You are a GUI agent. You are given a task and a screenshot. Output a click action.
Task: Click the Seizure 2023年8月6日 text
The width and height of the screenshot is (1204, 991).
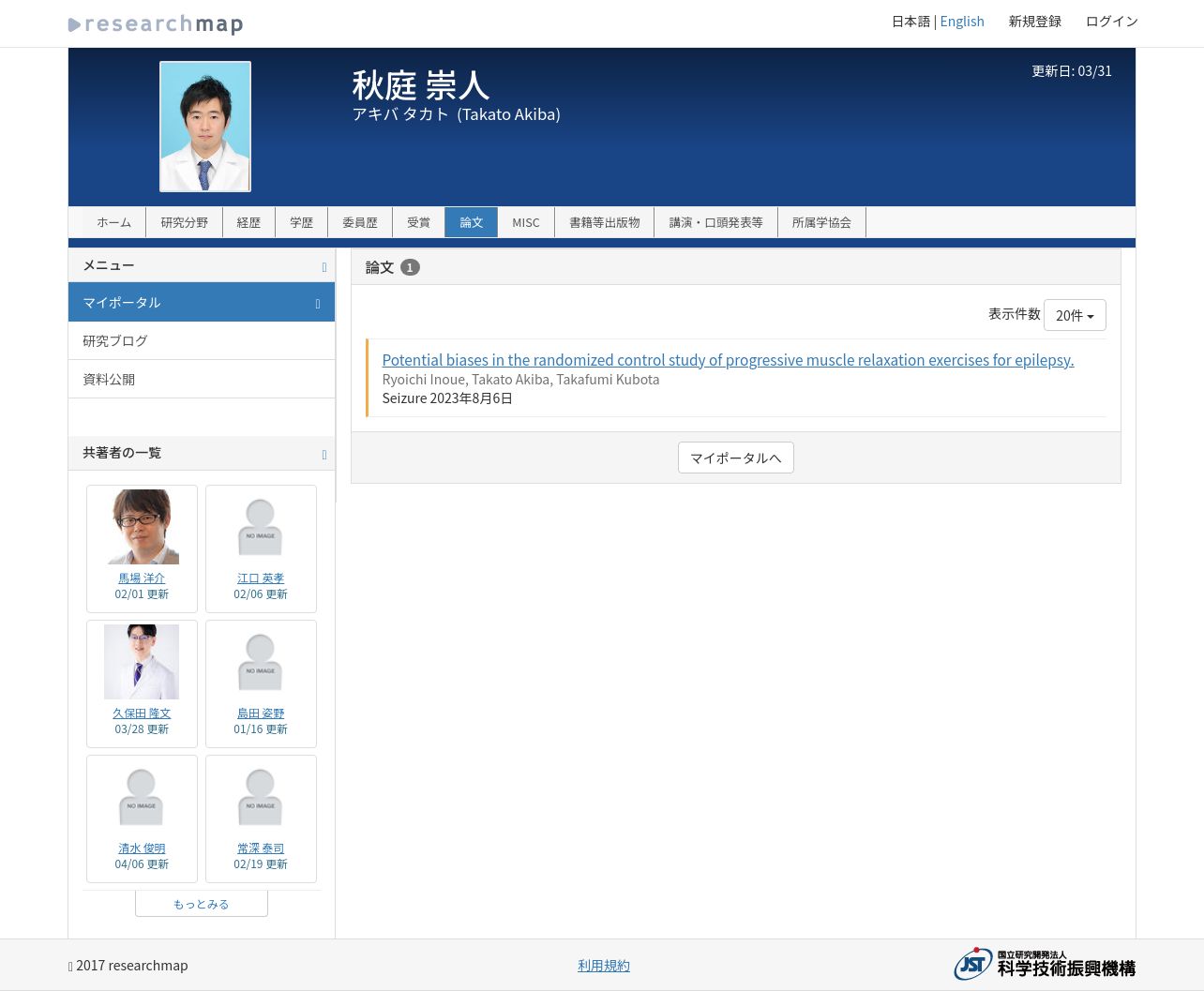click(447, 398)
